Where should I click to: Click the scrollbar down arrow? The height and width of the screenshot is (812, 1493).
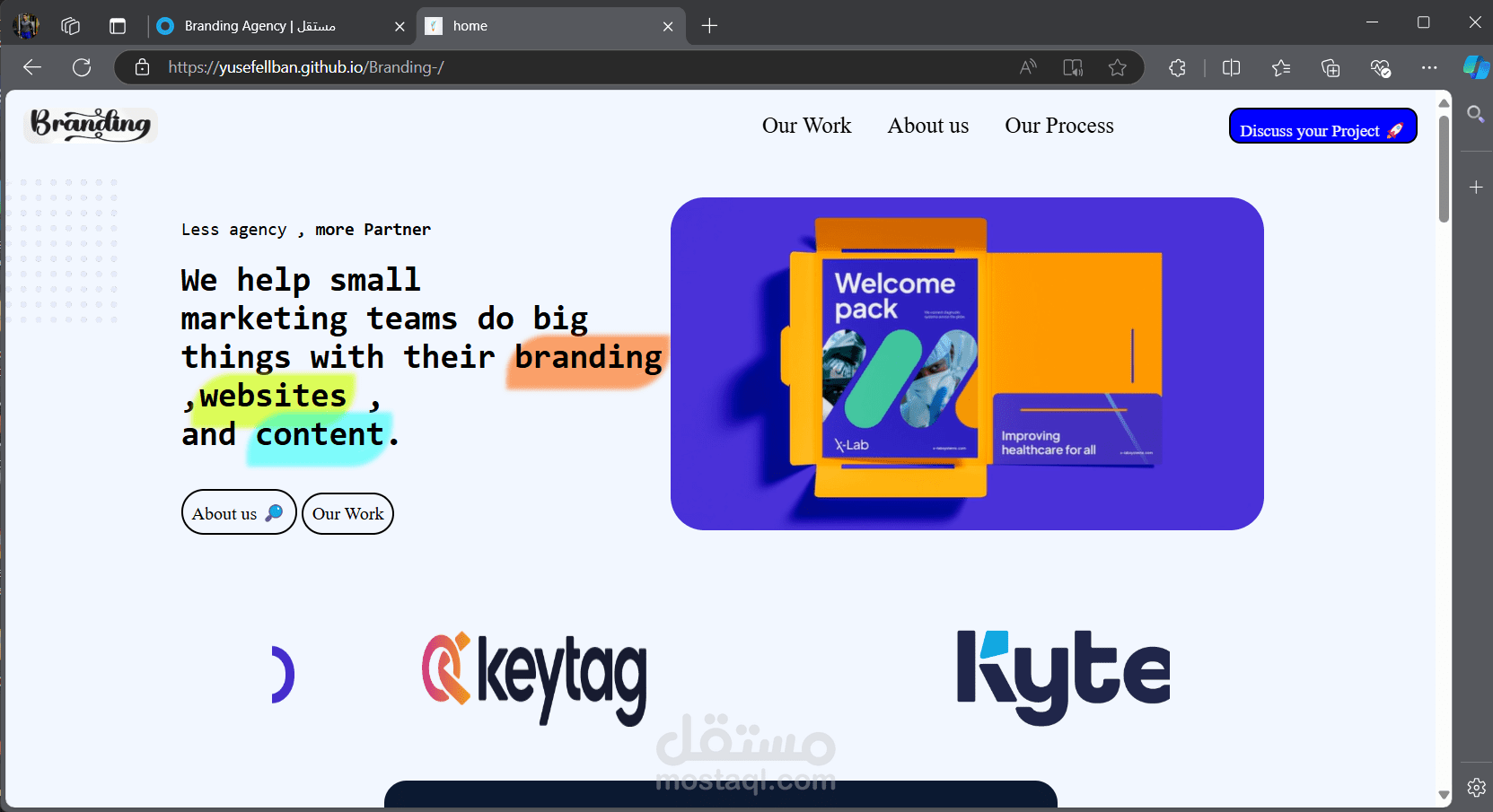[1444, 795]
